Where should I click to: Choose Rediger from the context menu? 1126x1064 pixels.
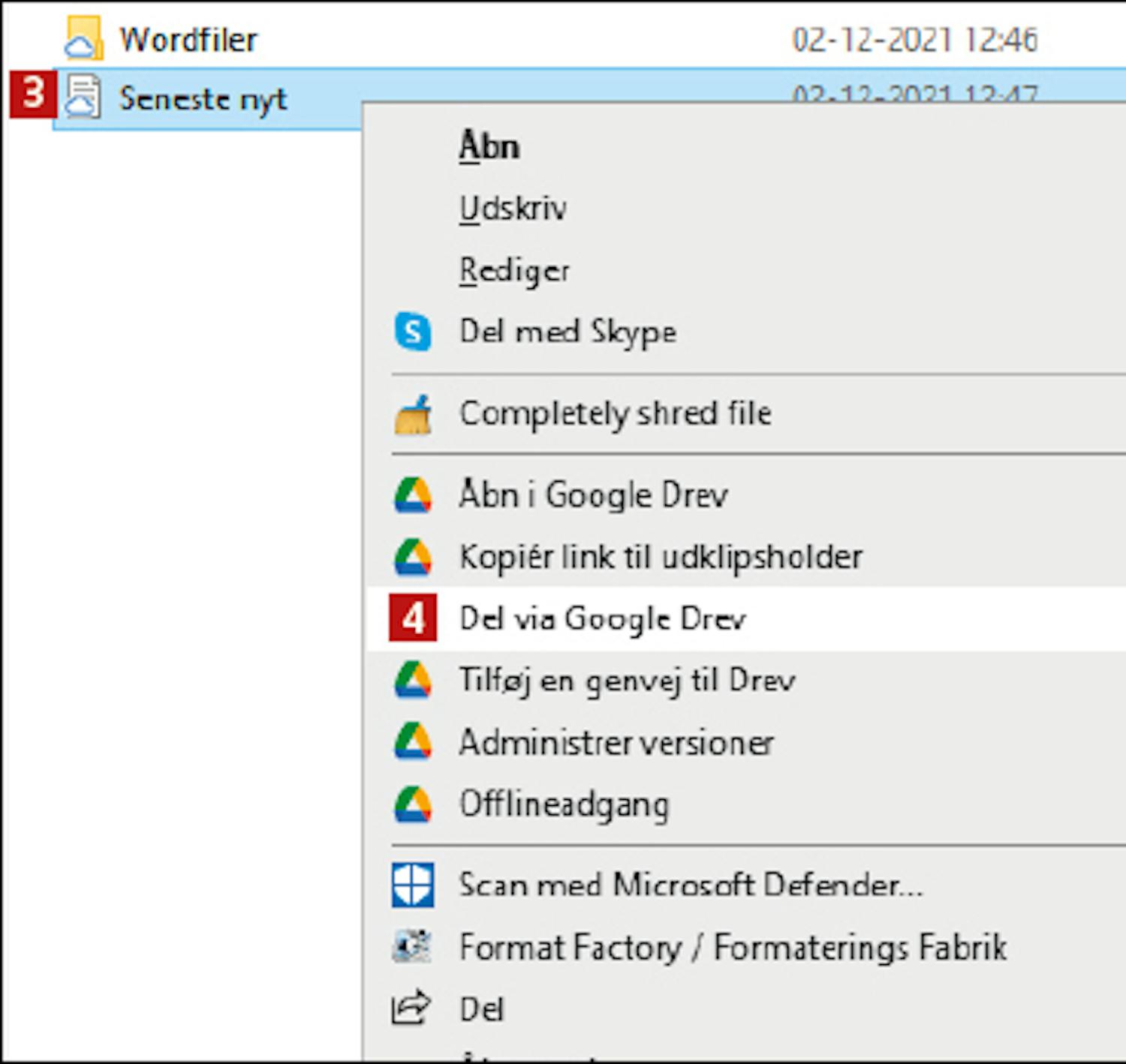pos(515,270)
